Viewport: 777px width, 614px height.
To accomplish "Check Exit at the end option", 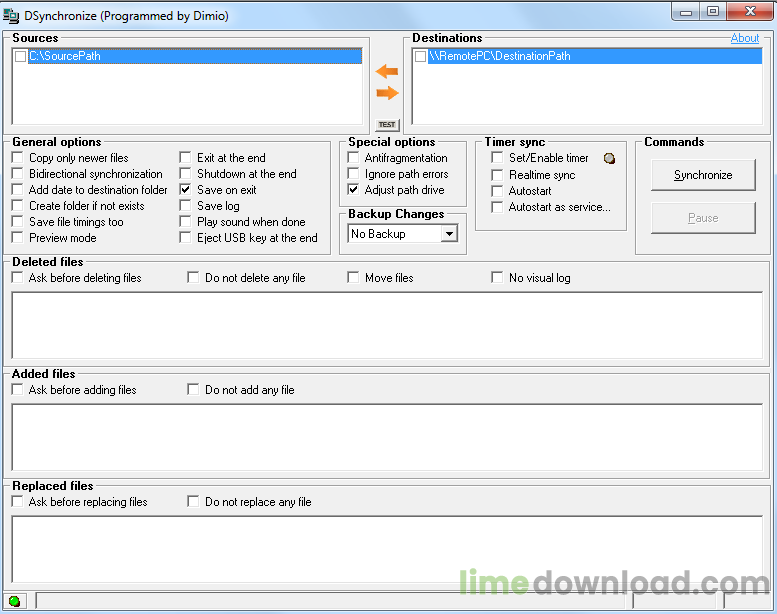I will coord(185,158).
